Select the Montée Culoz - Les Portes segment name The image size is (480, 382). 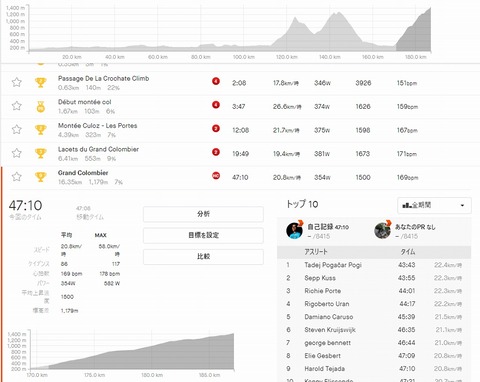pos(97,126)
